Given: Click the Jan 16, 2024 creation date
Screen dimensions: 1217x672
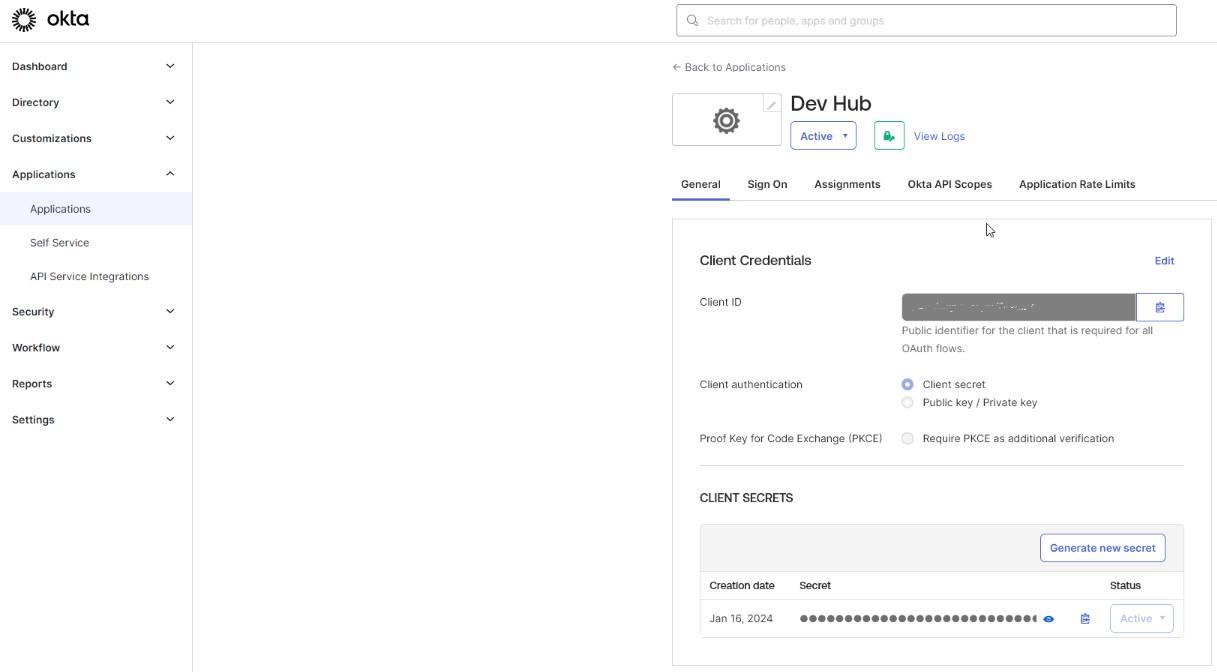Looking at the screenshot, I should [x=741, y=619].
